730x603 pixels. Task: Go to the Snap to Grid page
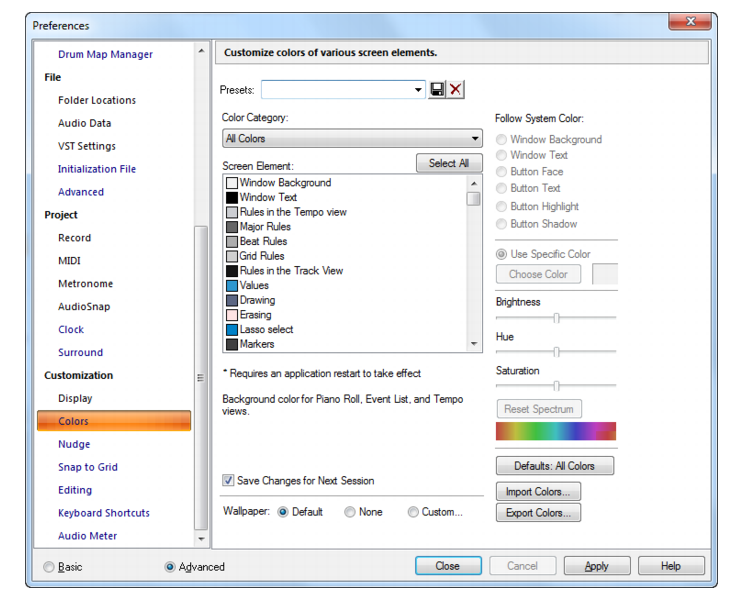pyautogui.click(x=88, y=467)
